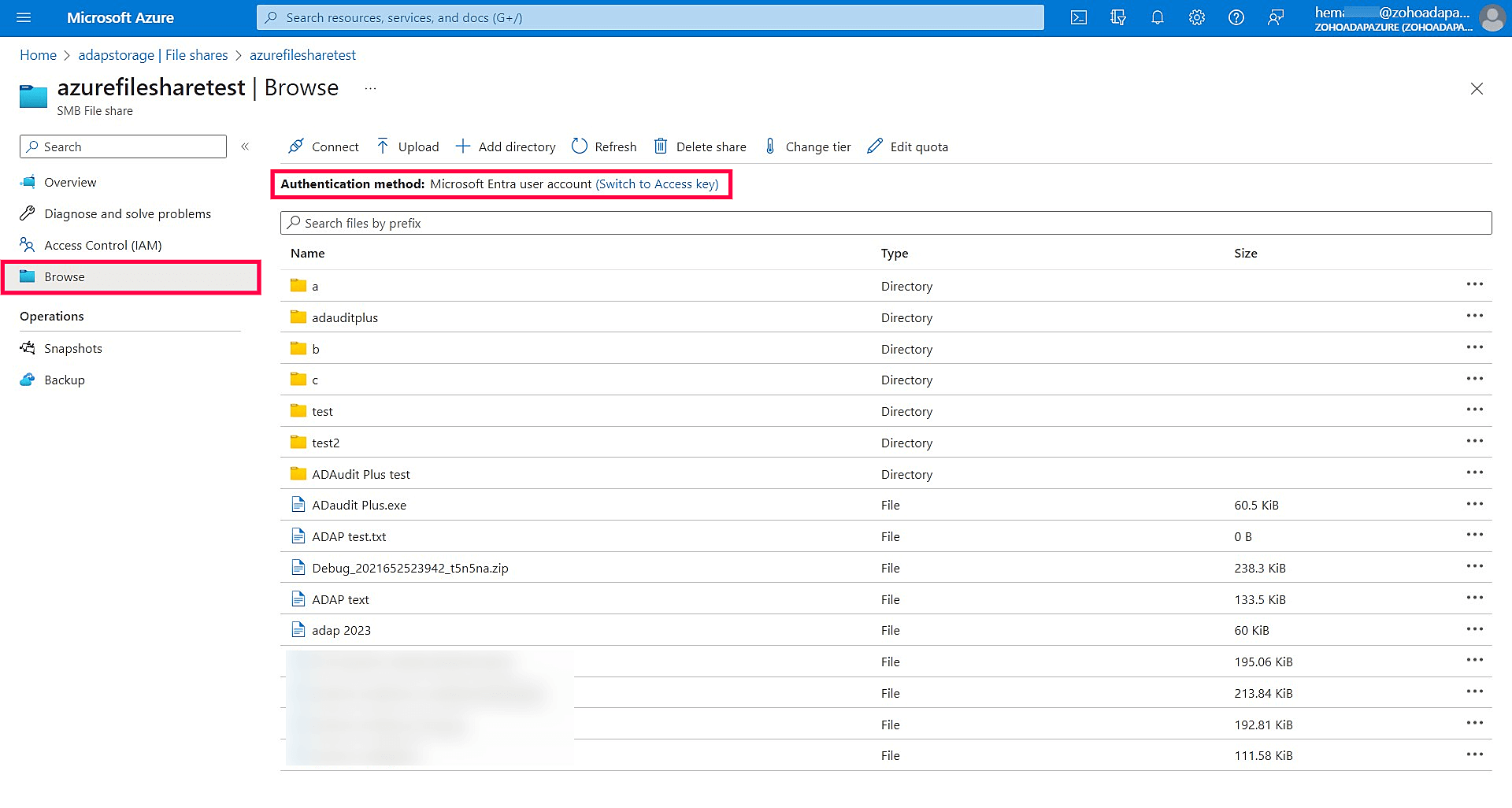This screenshot has height=808, width=1512.
Task: Open the notifications bell
Action: pos(1157,17)
